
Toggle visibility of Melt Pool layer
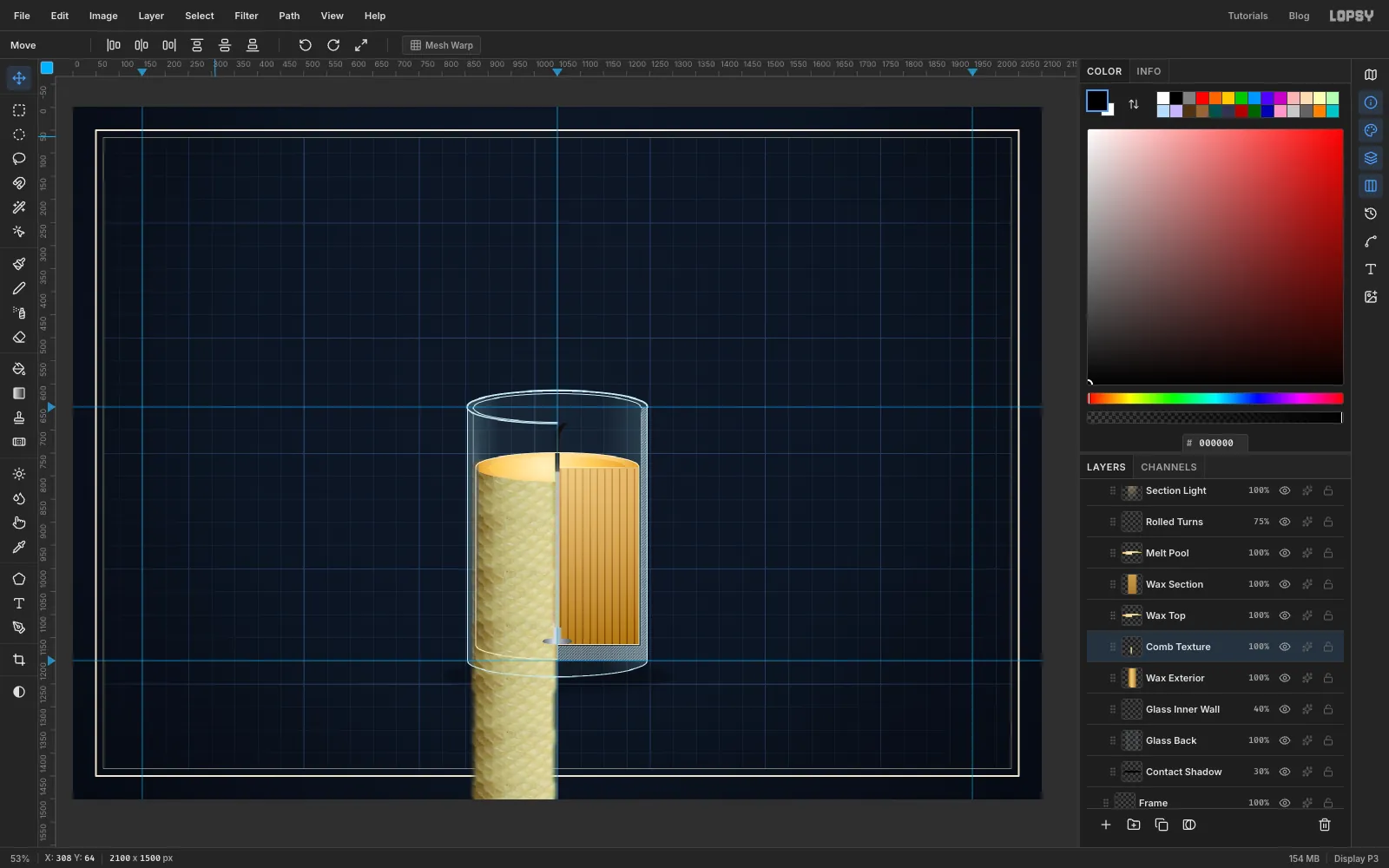click(1285, 553)
